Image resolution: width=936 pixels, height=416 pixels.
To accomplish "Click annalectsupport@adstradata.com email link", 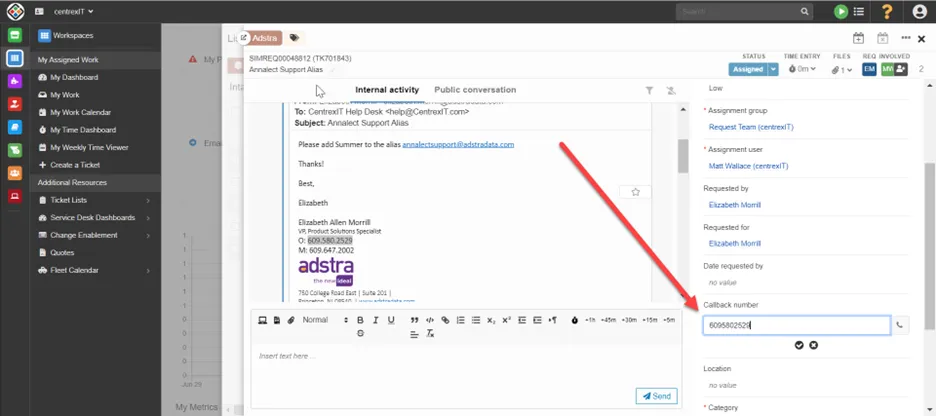I will tap(458, 144).
